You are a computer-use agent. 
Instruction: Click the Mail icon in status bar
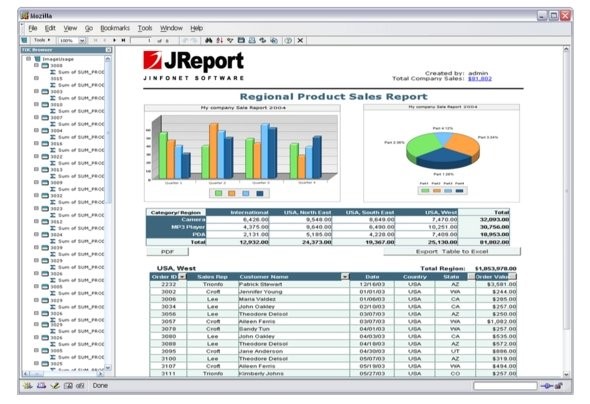[41, 386]
